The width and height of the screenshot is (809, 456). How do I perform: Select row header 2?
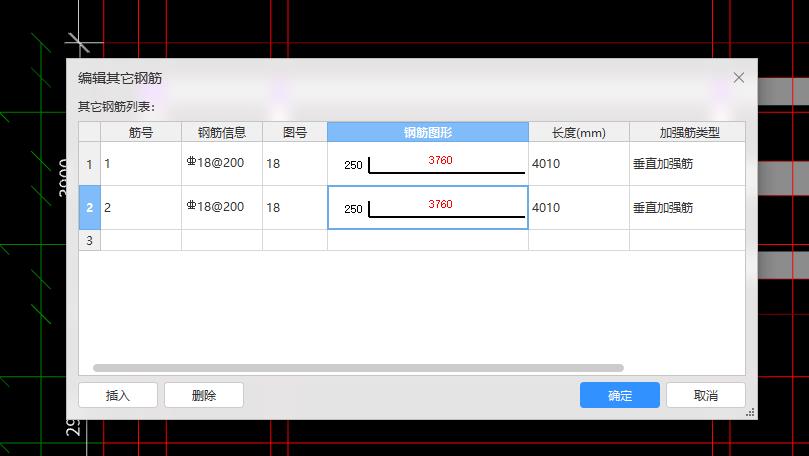(90, 207)
